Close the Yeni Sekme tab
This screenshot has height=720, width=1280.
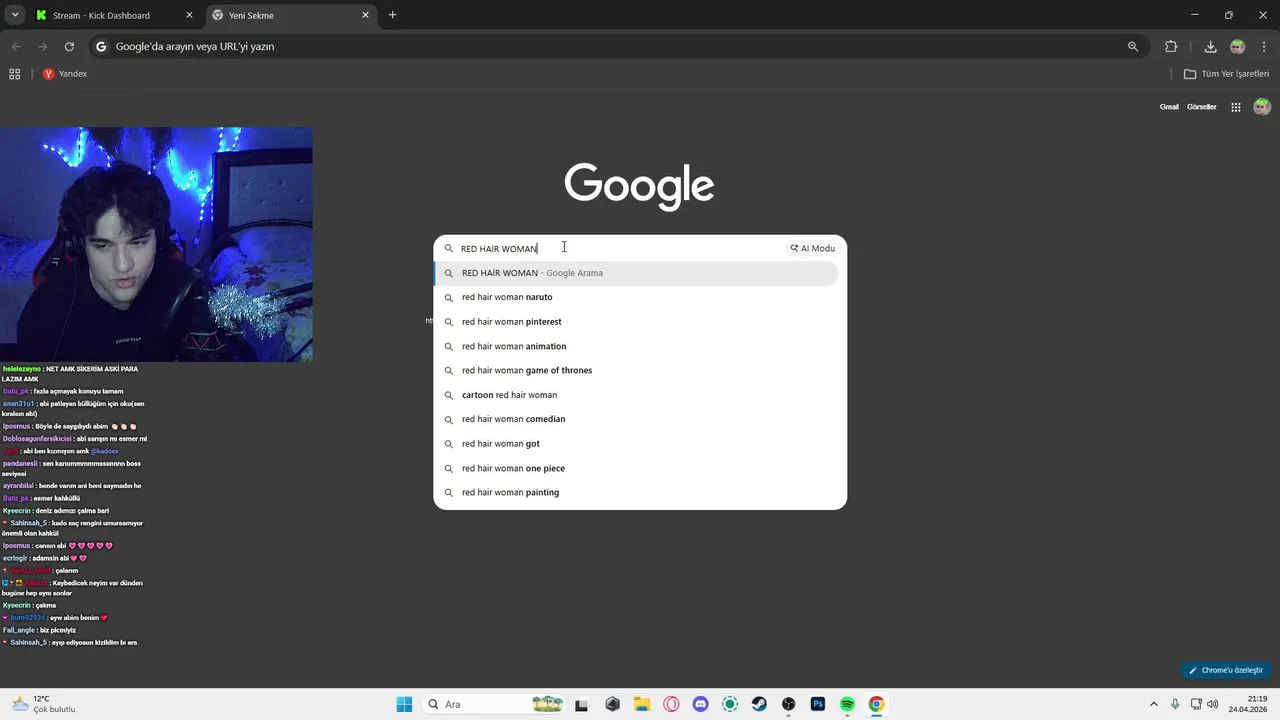click(x=365, y=15)
